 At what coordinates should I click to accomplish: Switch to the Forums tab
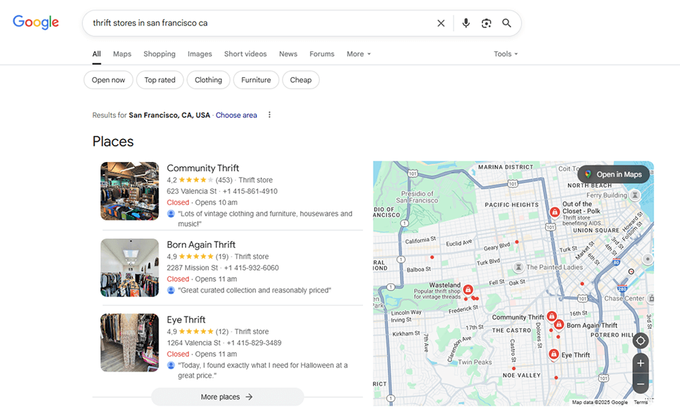(x=322, y=54)
